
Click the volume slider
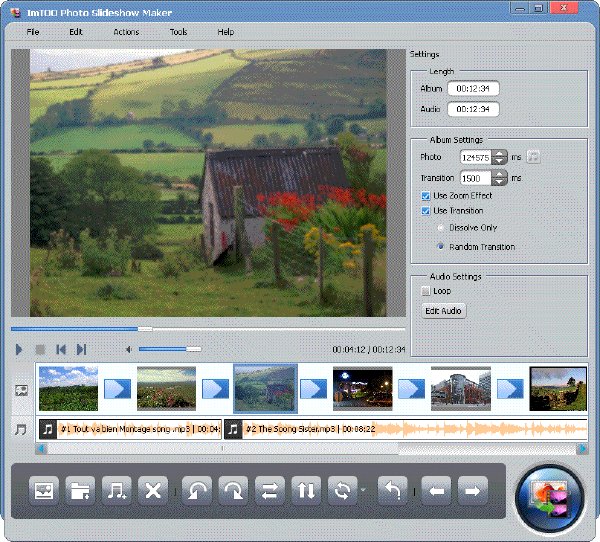170,349
